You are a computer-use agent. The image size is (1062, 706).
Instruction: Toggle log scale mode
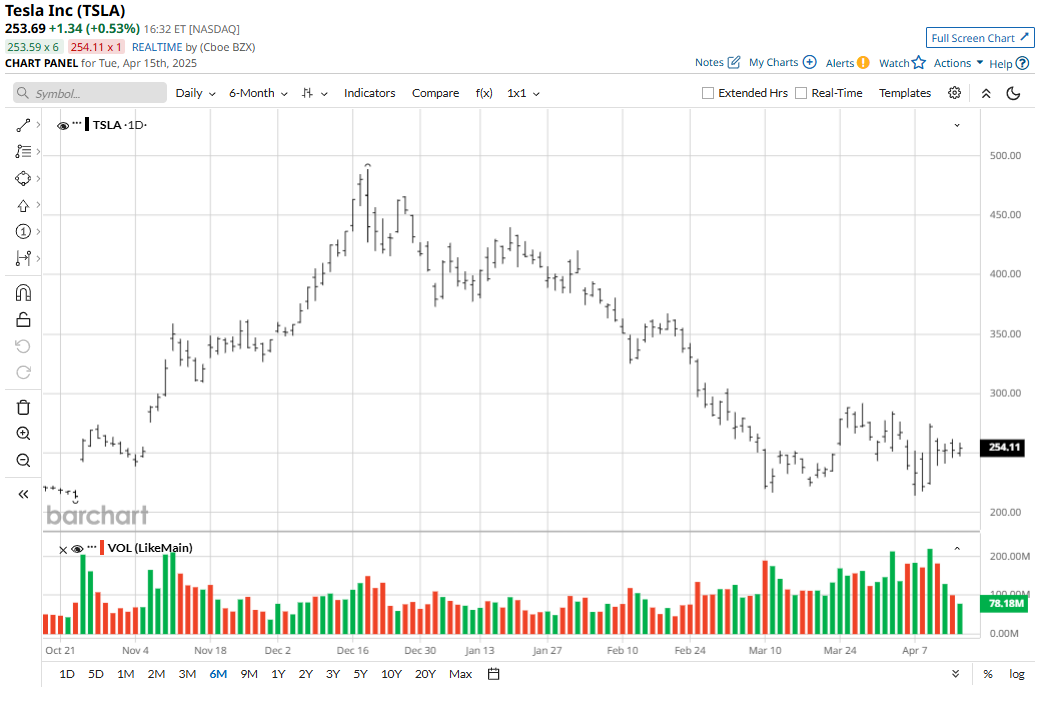(x=1017, y=674)
